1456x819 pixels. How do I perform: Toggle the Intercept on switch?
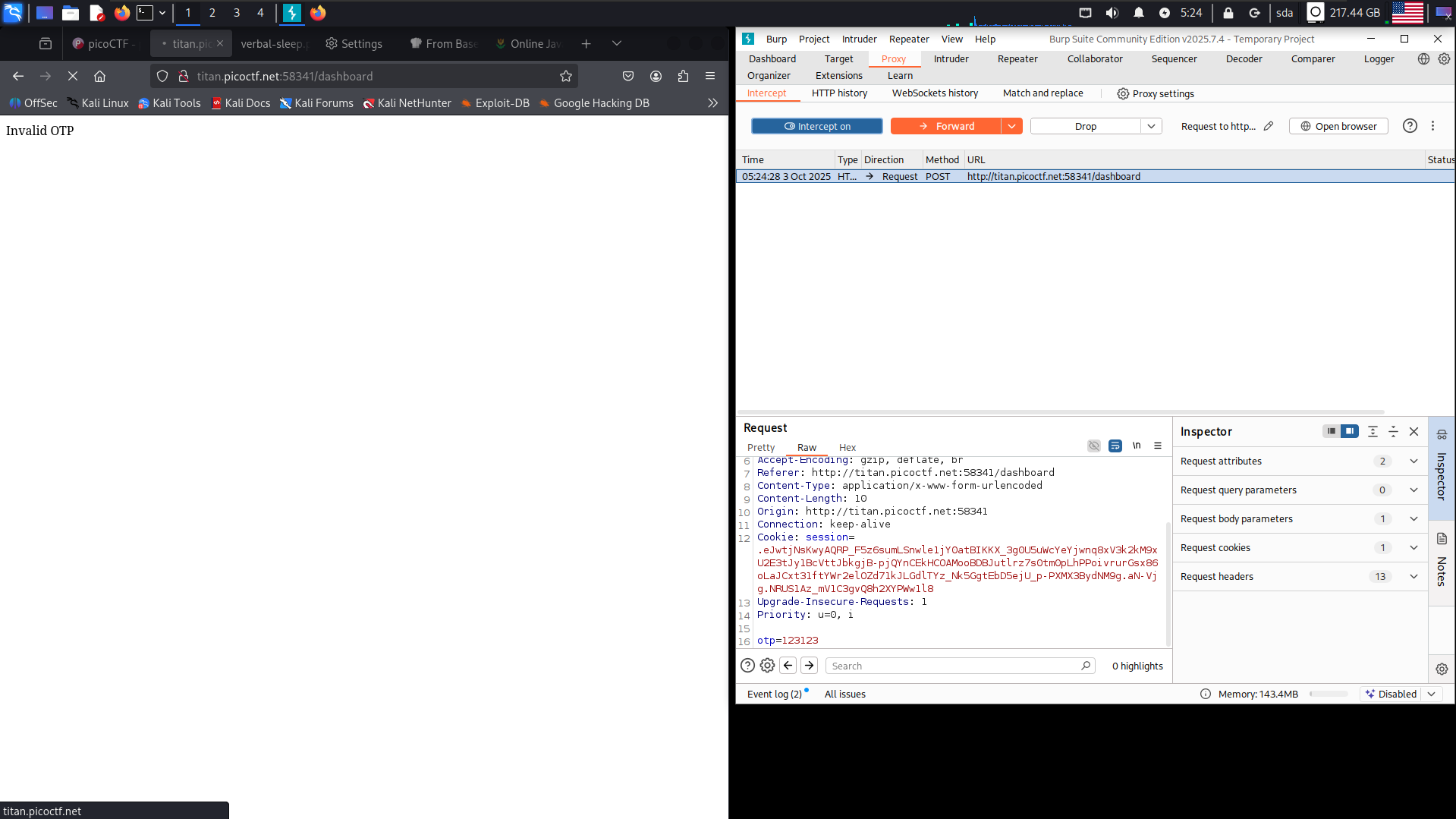(x=816, y=126)
